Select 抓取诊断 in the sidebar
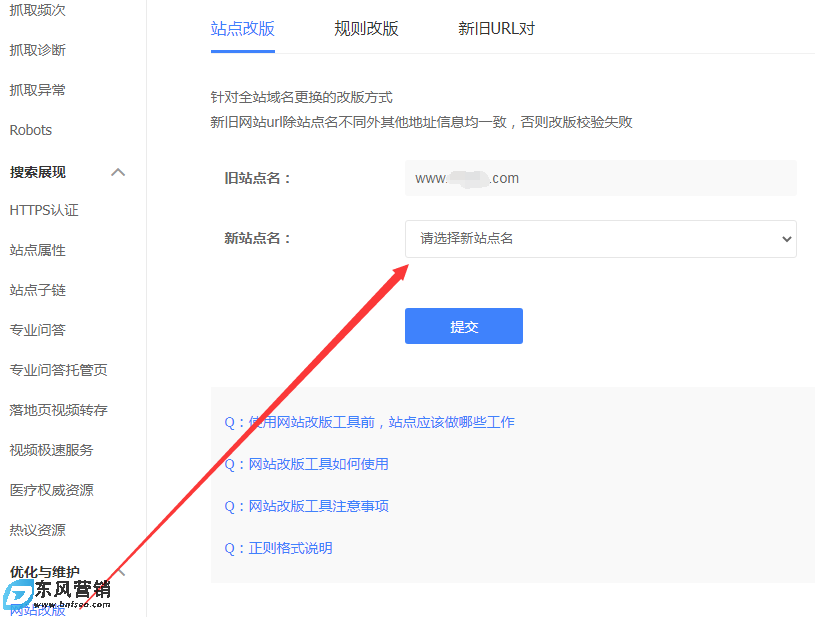The height and width of the screenshot is (617, 815). 36,49
